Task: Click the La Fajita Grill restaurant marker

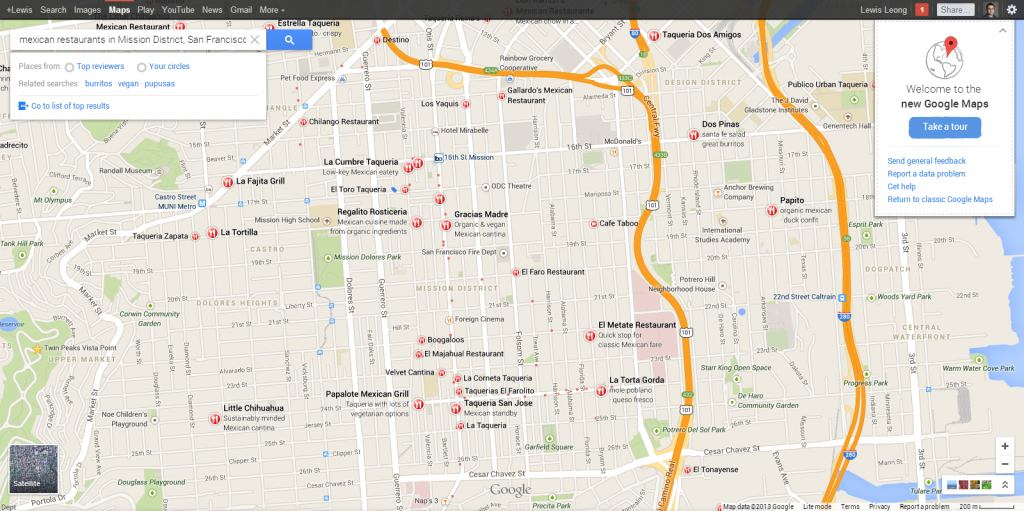Action: pyautogui.click(x=227, y=182)
